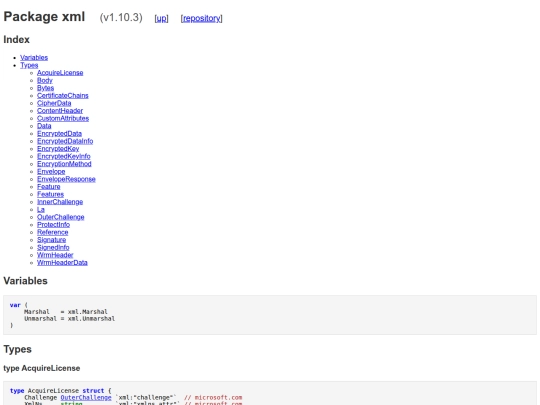The width and height of the screenshot is (540, 405).
Task: Go to CipherData type
Action: click(x=54, y=103)
